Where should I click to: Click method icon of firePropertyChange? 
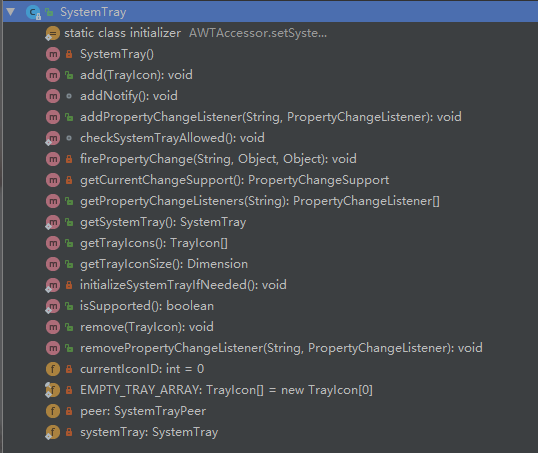pyautogui.click(x=53, y=159)
